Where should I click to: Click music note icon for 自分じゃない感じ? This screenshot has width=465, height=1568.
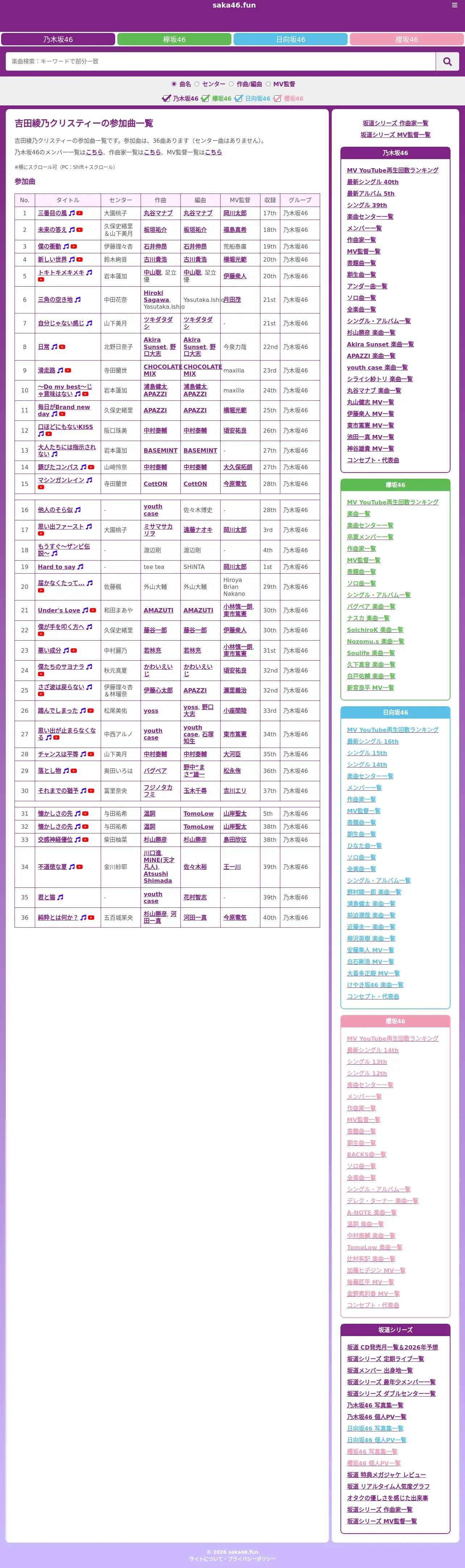tap(89, 323)
